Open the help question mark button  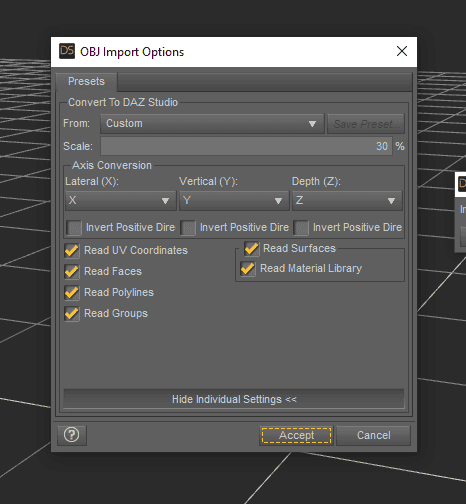[72, 435]
